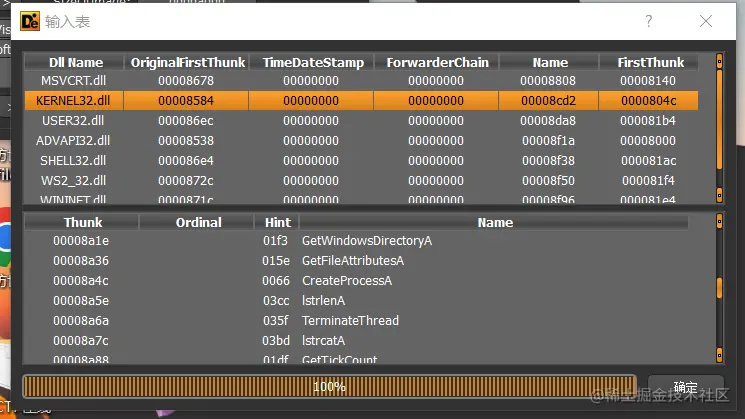Click hint value 01f3
The height and width of the screenshot is (419, 745).
276,241
